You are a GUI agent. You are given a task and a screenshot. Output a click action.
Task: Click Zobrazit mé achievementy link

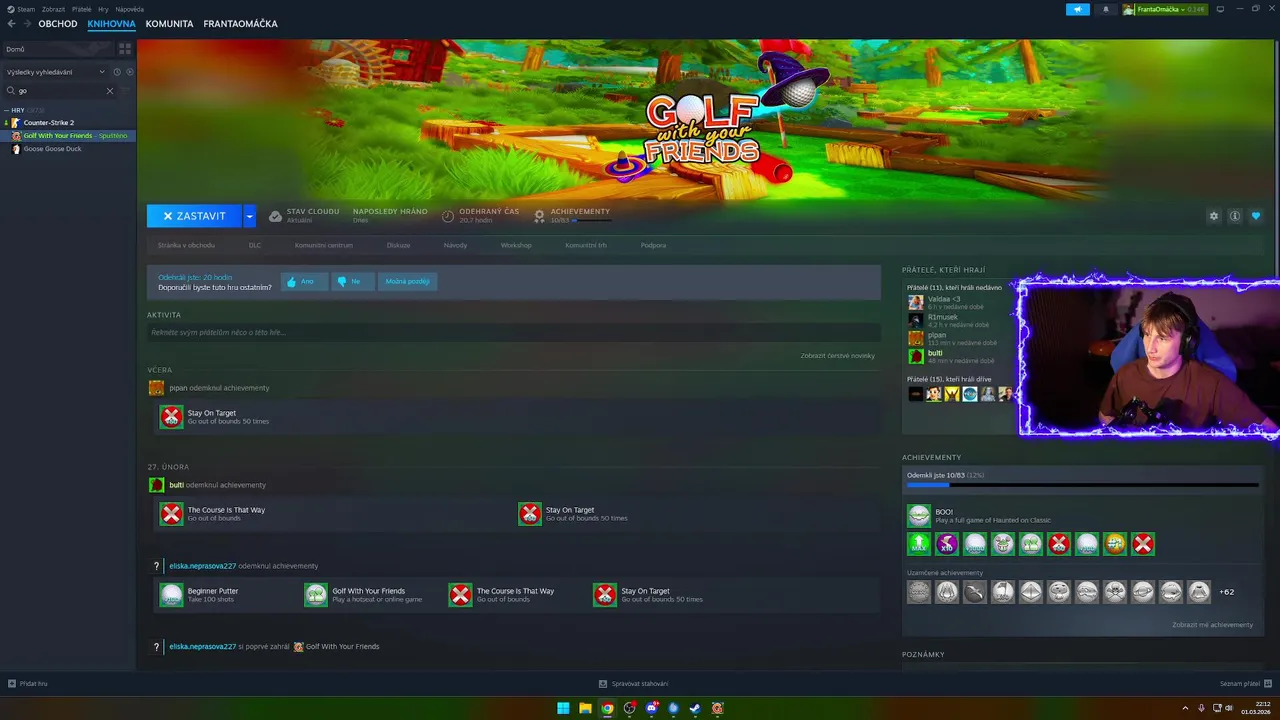pyautogui.click(x=1212, y=625)
